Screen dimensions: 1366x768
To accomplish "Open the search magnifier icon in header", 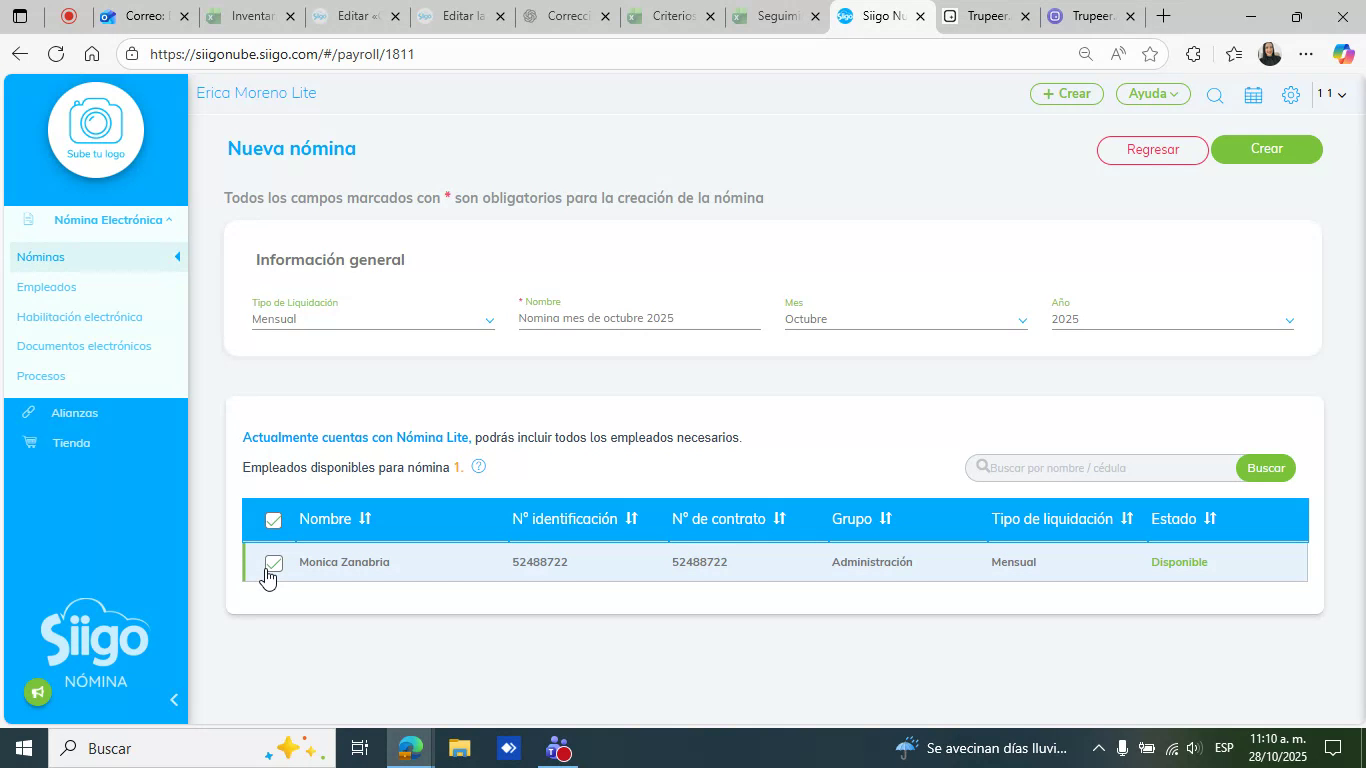I will coord(1214,95).
